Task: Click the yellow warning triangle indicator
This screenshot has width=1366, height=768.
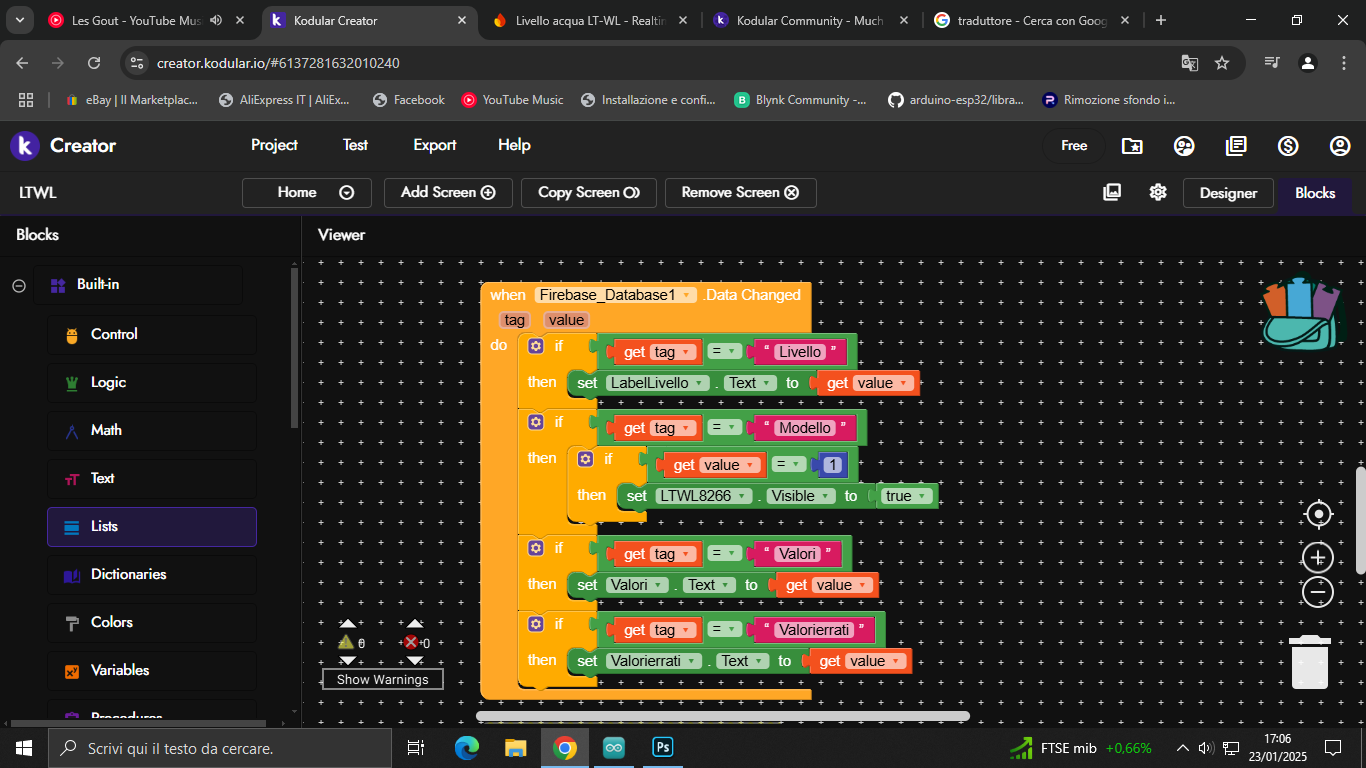Action: pyautogui.click(x=346, y=643)
